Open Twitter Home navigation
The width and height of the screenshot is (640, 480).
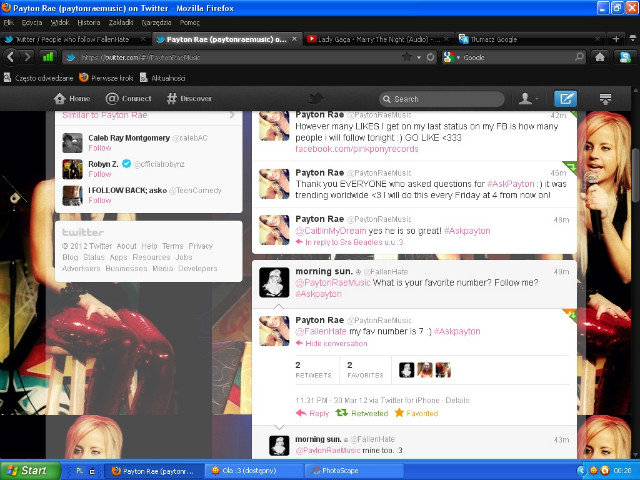point(72,98)
